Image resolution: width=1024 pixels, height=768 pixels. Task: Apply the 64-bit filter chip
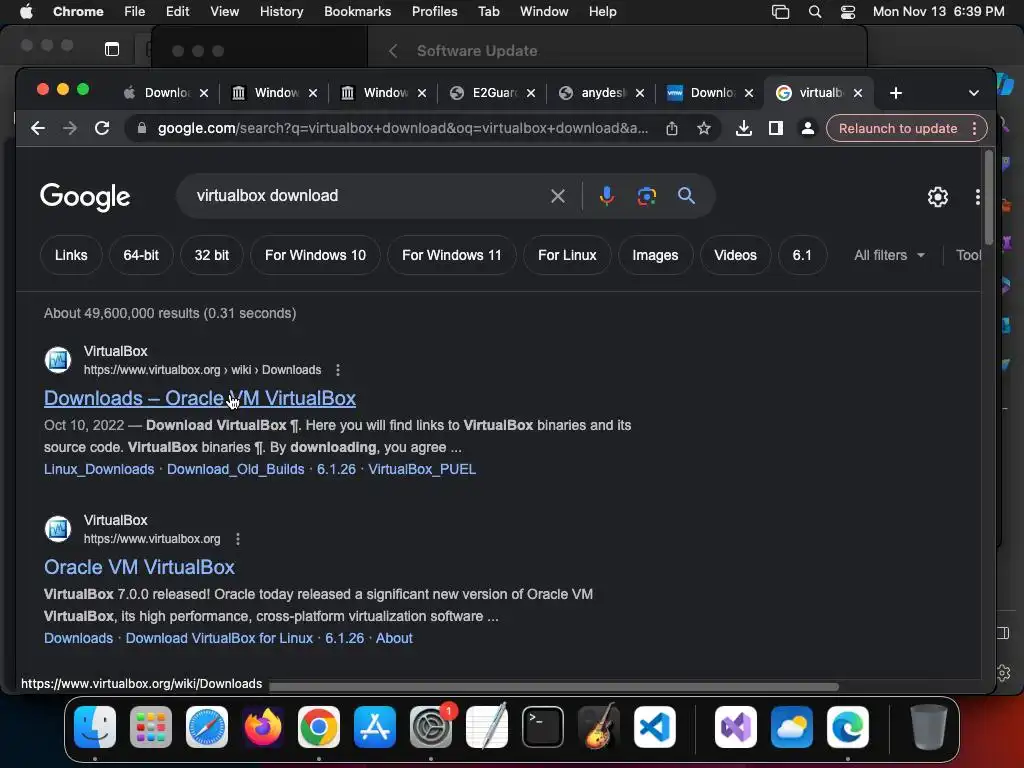tap(141, 255)
